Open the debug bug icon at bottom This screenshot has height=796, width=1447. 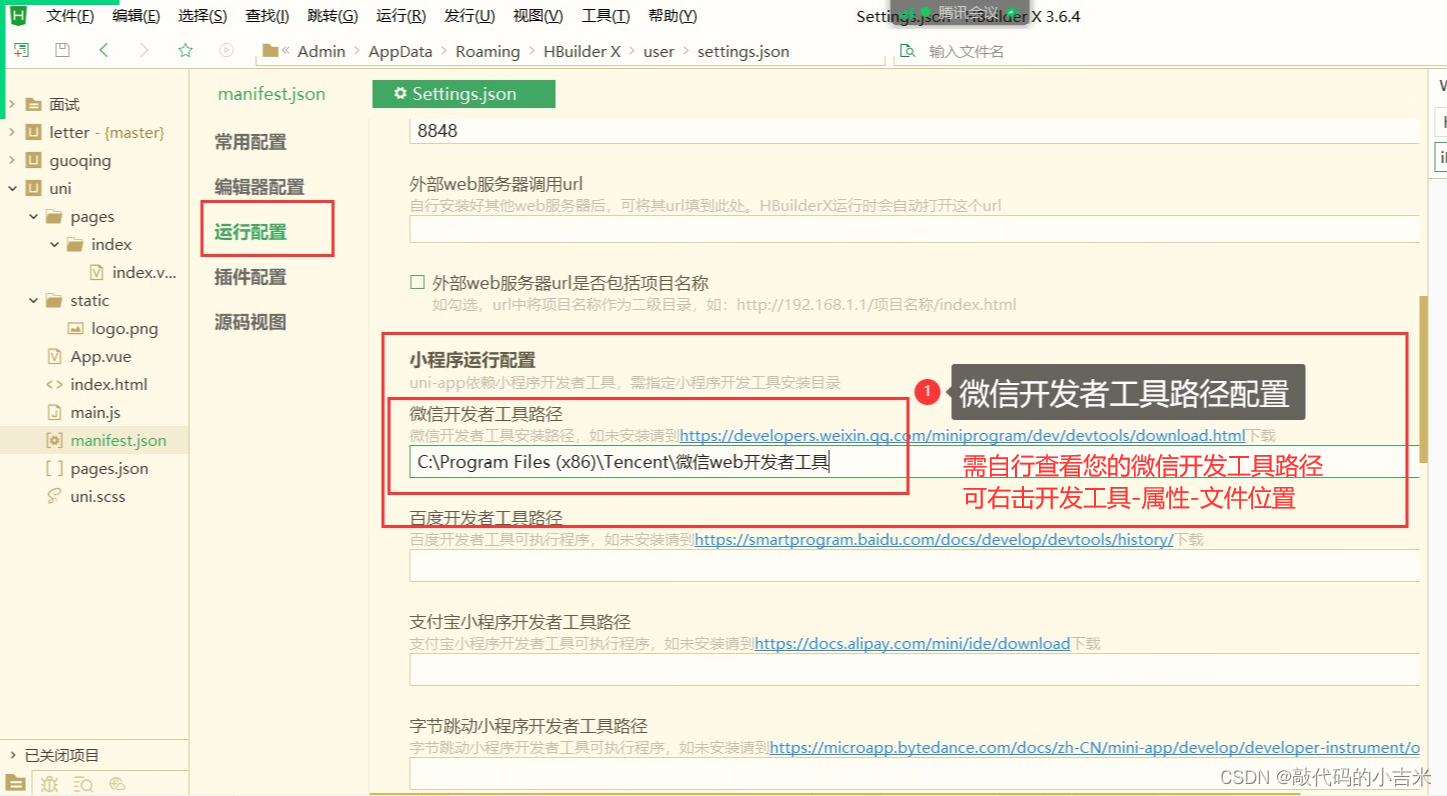click(50, 784)
